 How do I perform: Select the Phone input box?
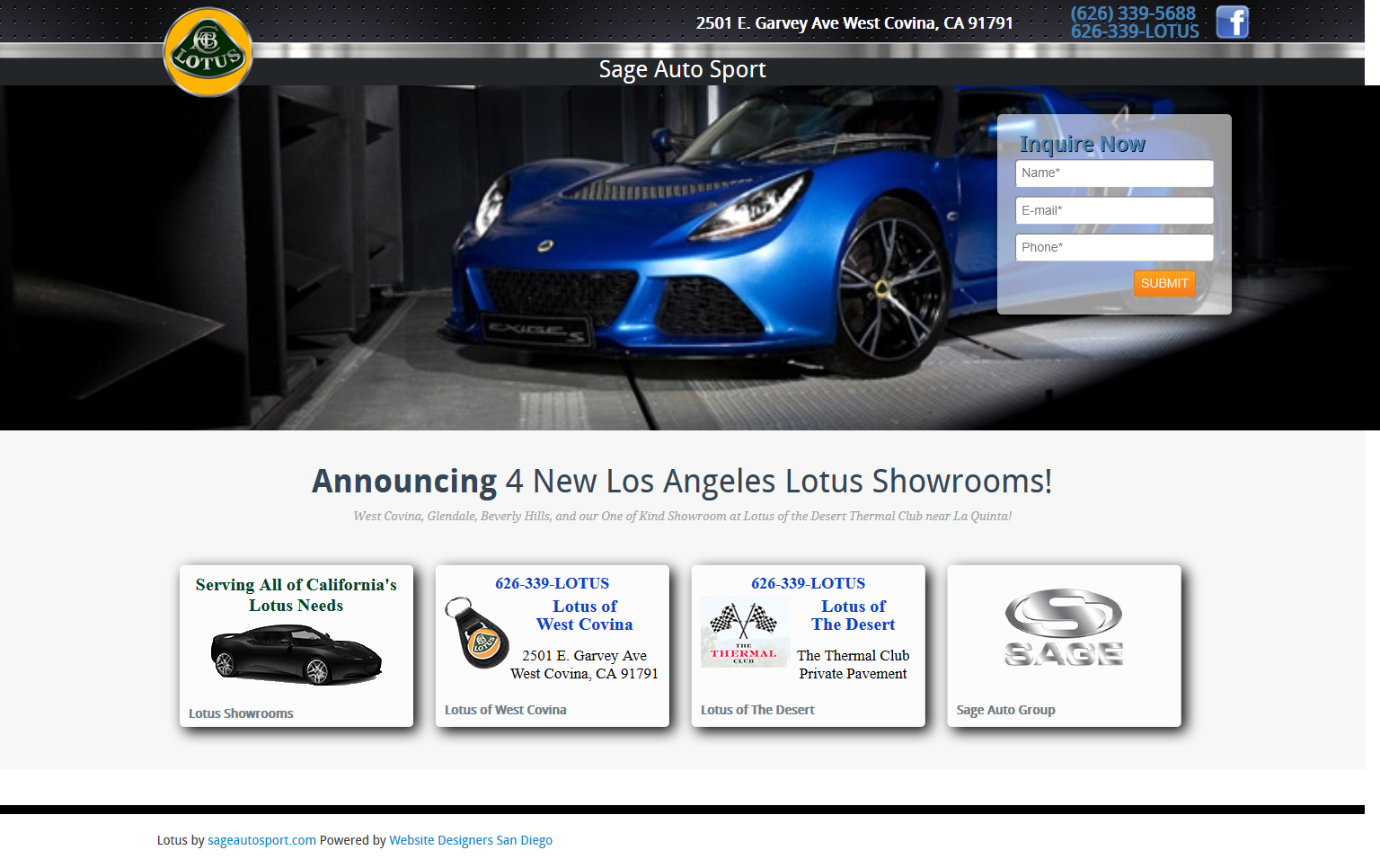(x=1114, y=248)
